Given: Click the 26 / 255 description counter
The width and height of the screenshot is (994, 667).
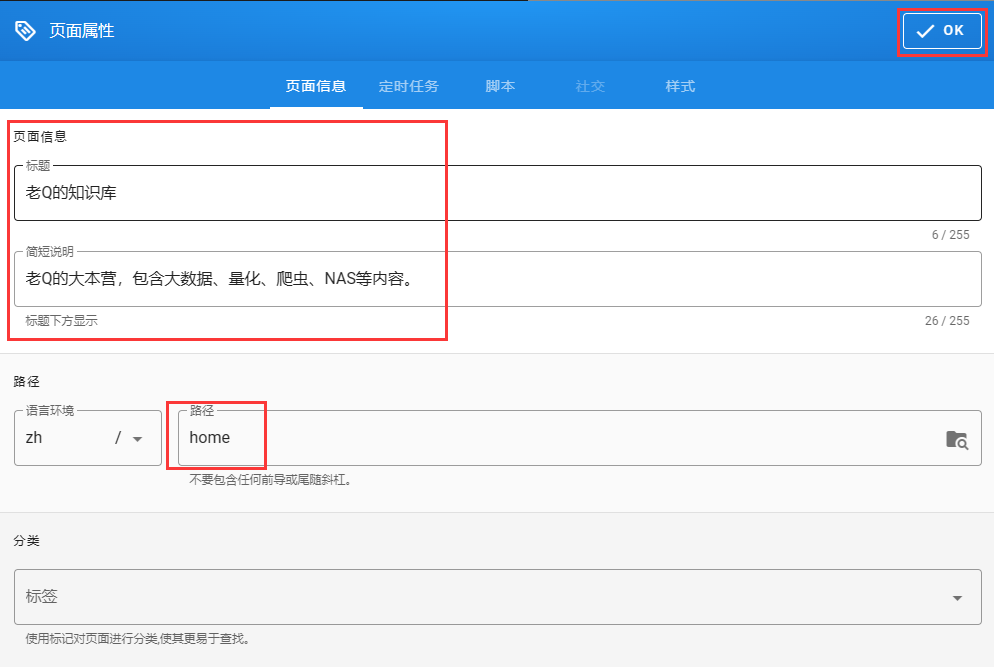Looking at the screenshot, I should (947, 321).
